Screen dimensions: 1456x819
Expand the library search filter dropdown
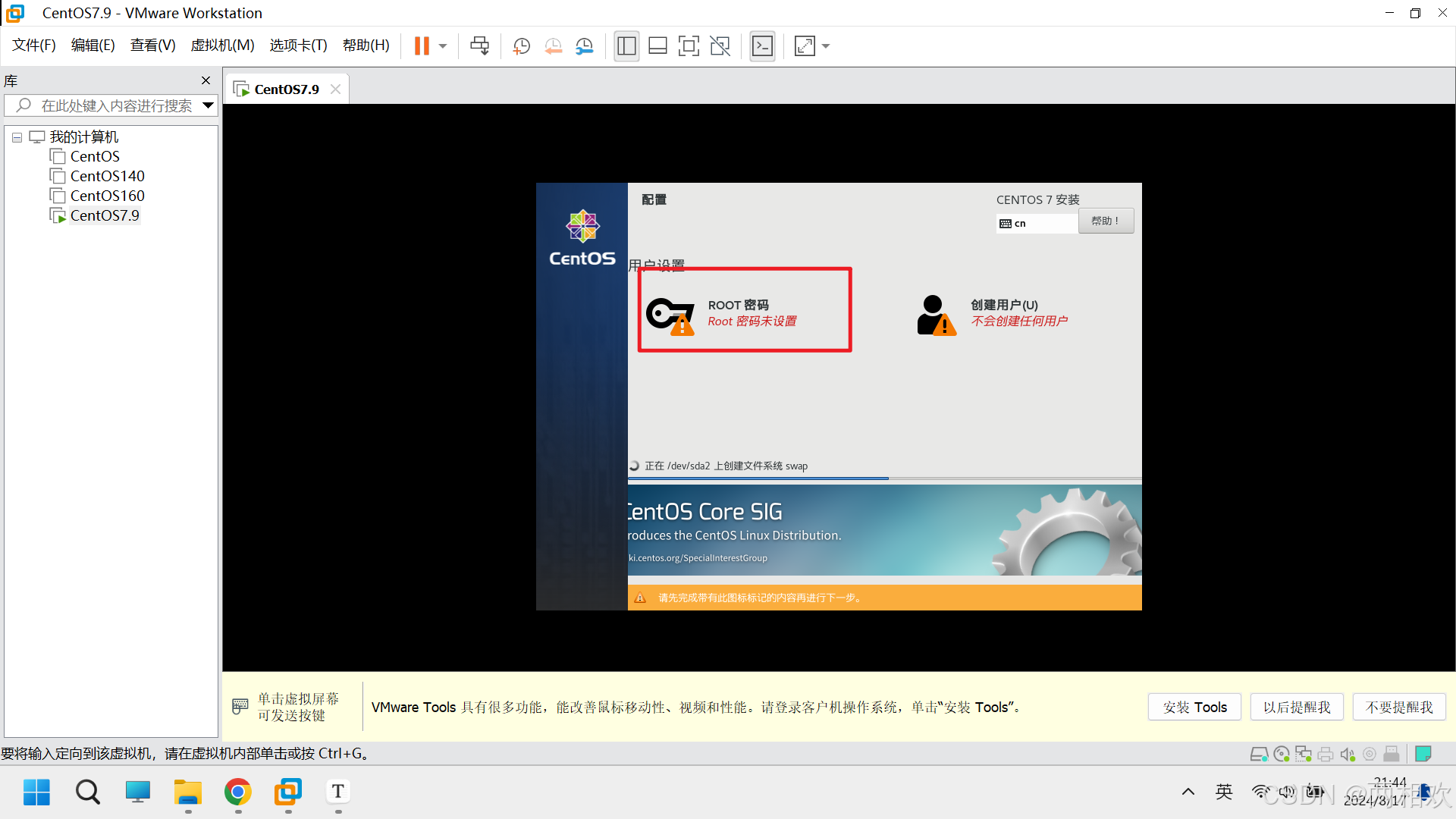click(x=208, y=105)
